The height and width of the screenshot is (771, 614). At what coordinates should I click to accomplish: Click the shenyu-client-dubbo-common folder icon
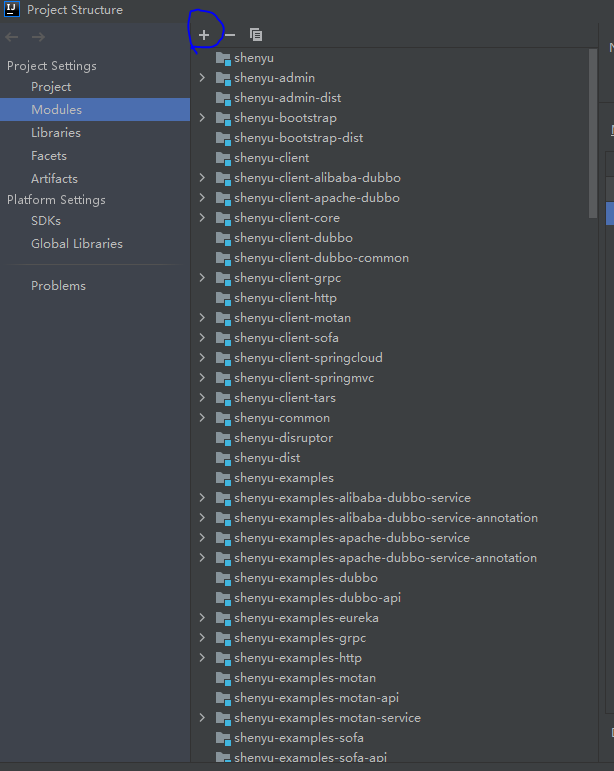pyautogui.click(x=223, y=258)
